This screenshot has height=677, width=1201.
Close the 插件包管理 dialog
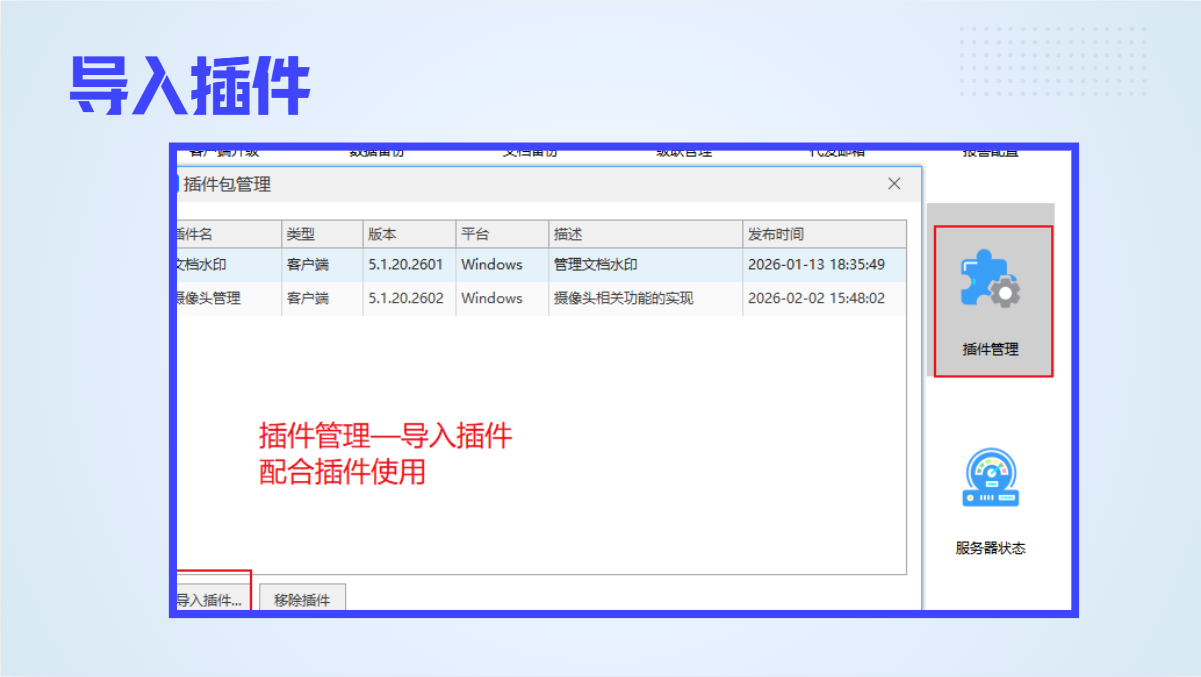click(894, 184)
